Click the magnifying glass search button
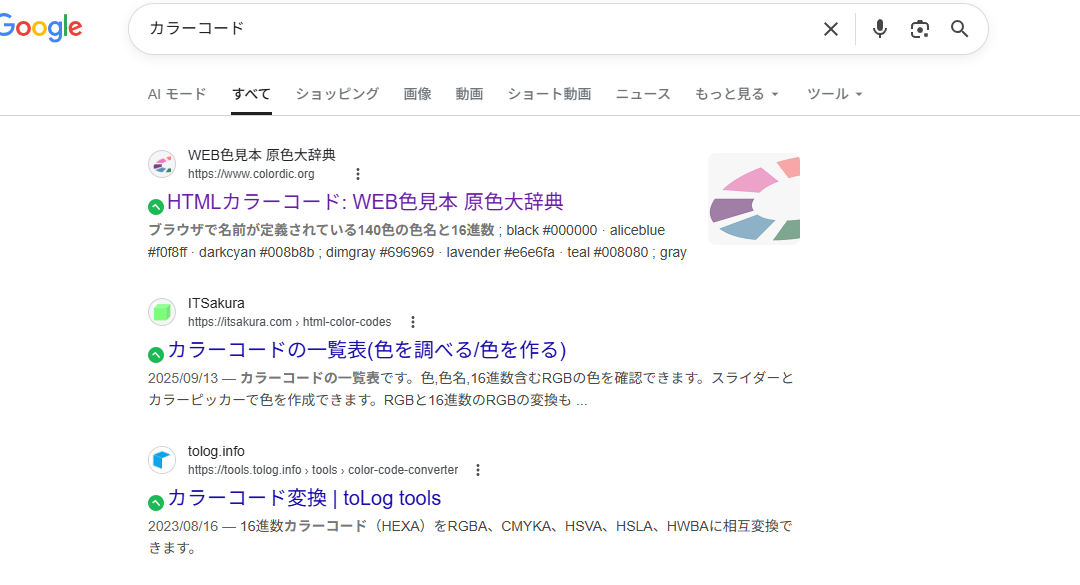 point(959,29)
